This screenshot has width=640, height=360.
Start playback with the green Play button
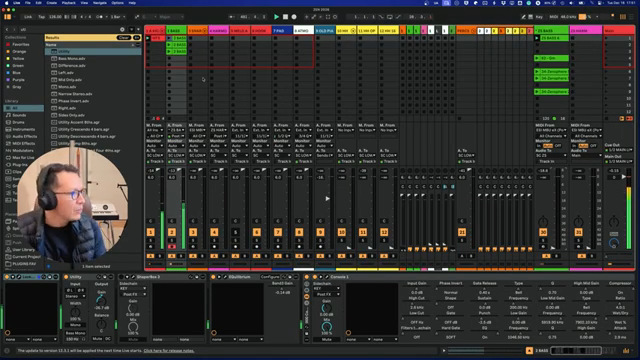tap(276, 17)
